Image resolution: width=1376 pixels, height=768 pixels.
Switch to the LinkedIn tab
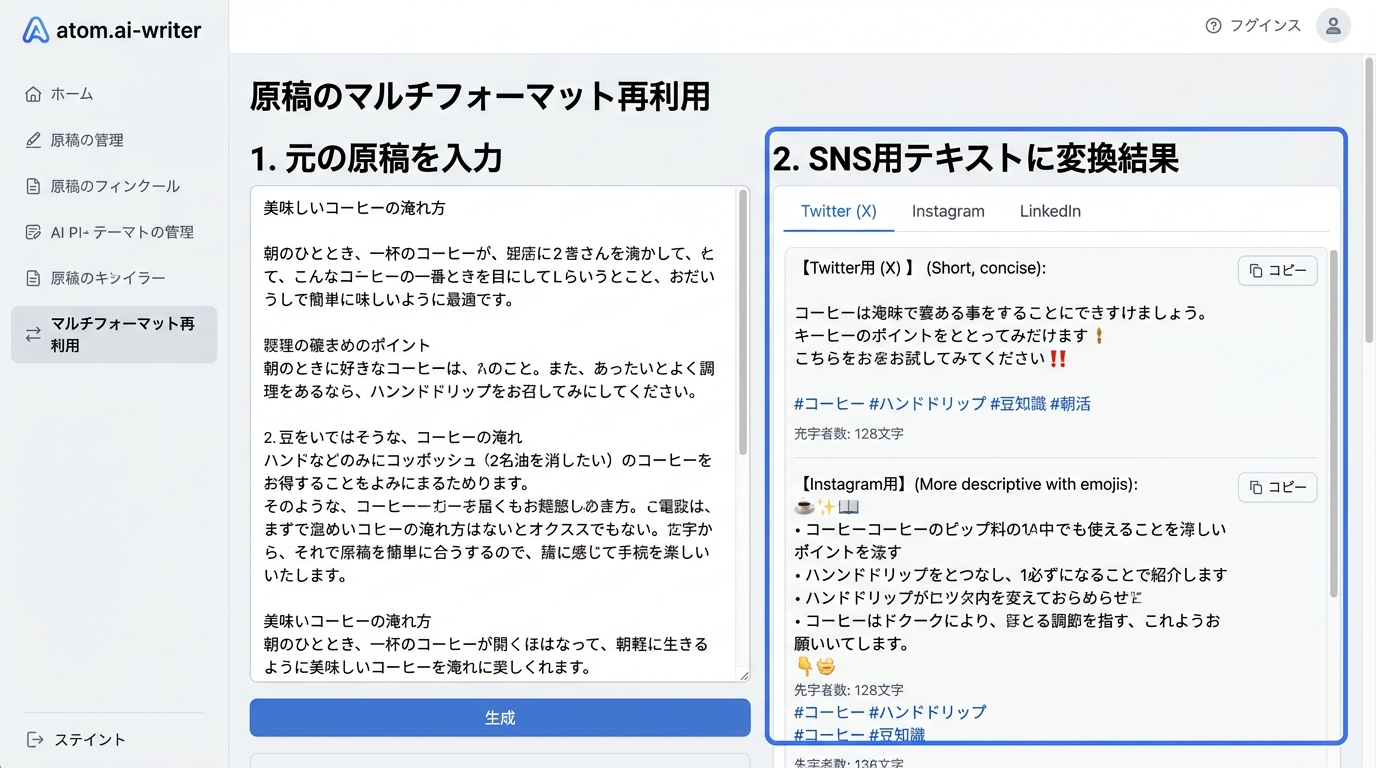(1050, 211)
